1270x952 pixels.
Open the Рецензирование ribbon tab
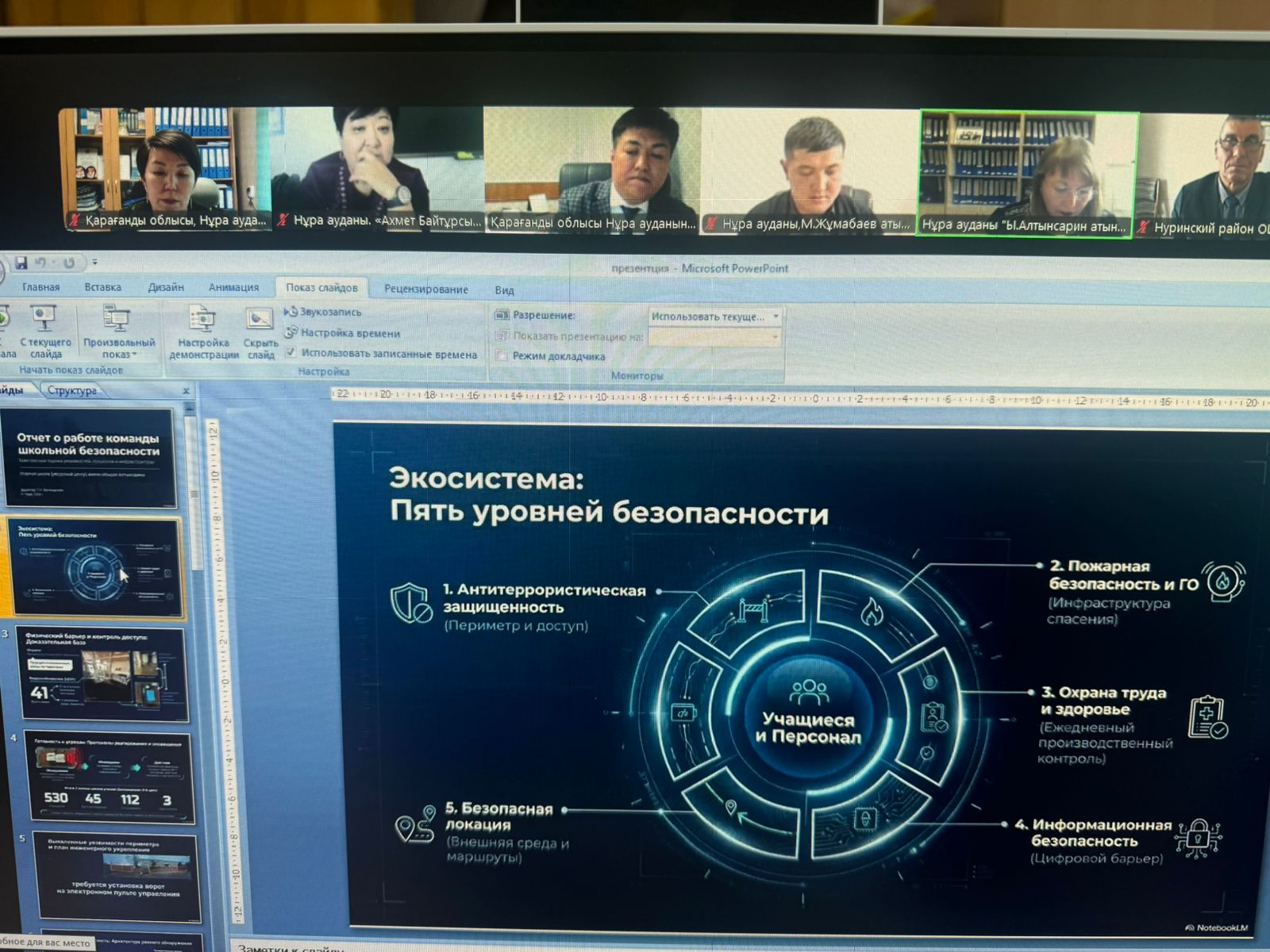point(425,289)
